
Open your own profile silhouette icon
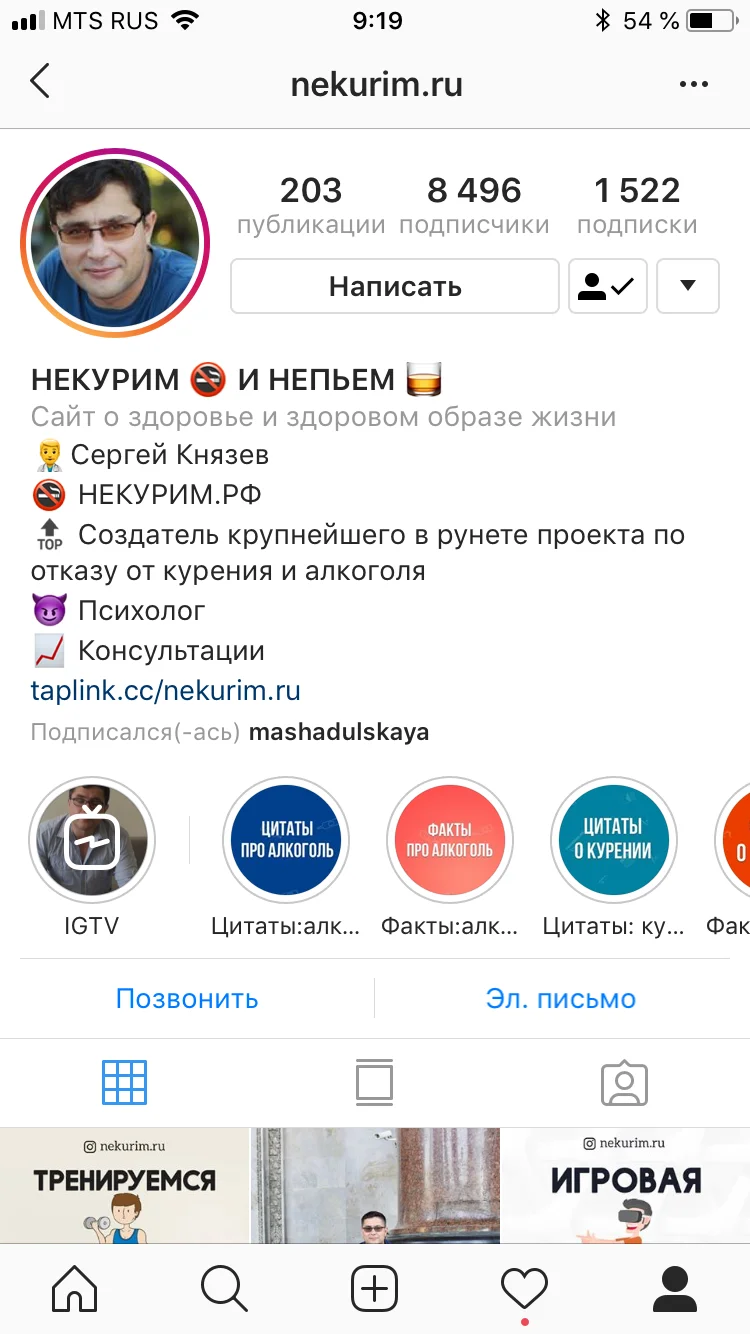(675, 1288)
